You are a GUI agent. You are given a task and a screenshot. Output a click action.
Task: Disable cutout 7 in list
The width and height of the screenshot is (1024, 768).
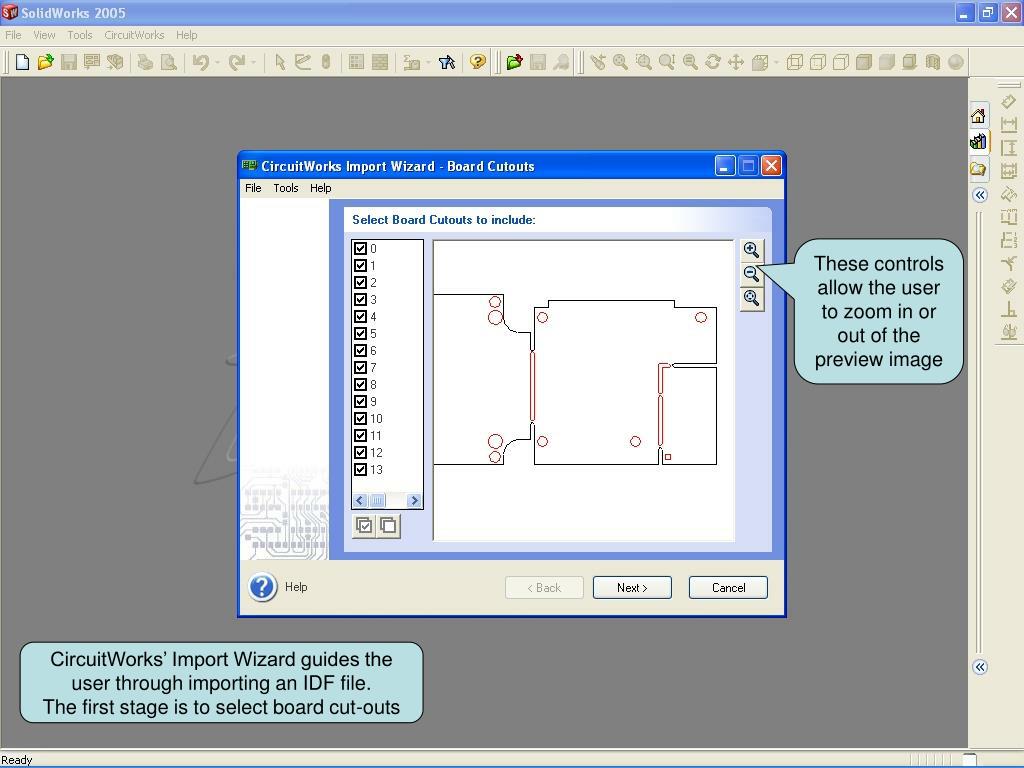360,368
